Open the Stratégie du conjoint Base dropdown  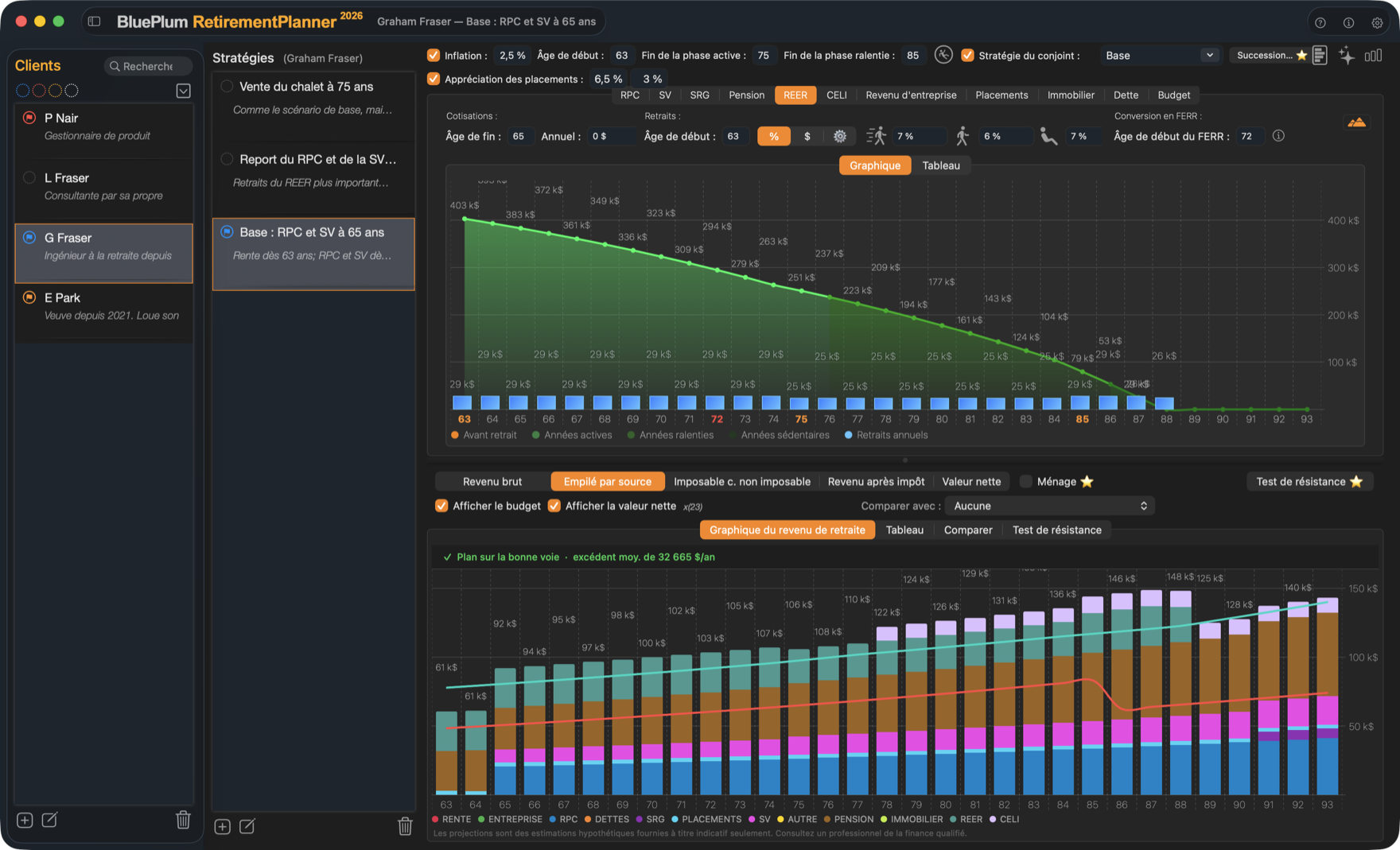click(1160, 55)
